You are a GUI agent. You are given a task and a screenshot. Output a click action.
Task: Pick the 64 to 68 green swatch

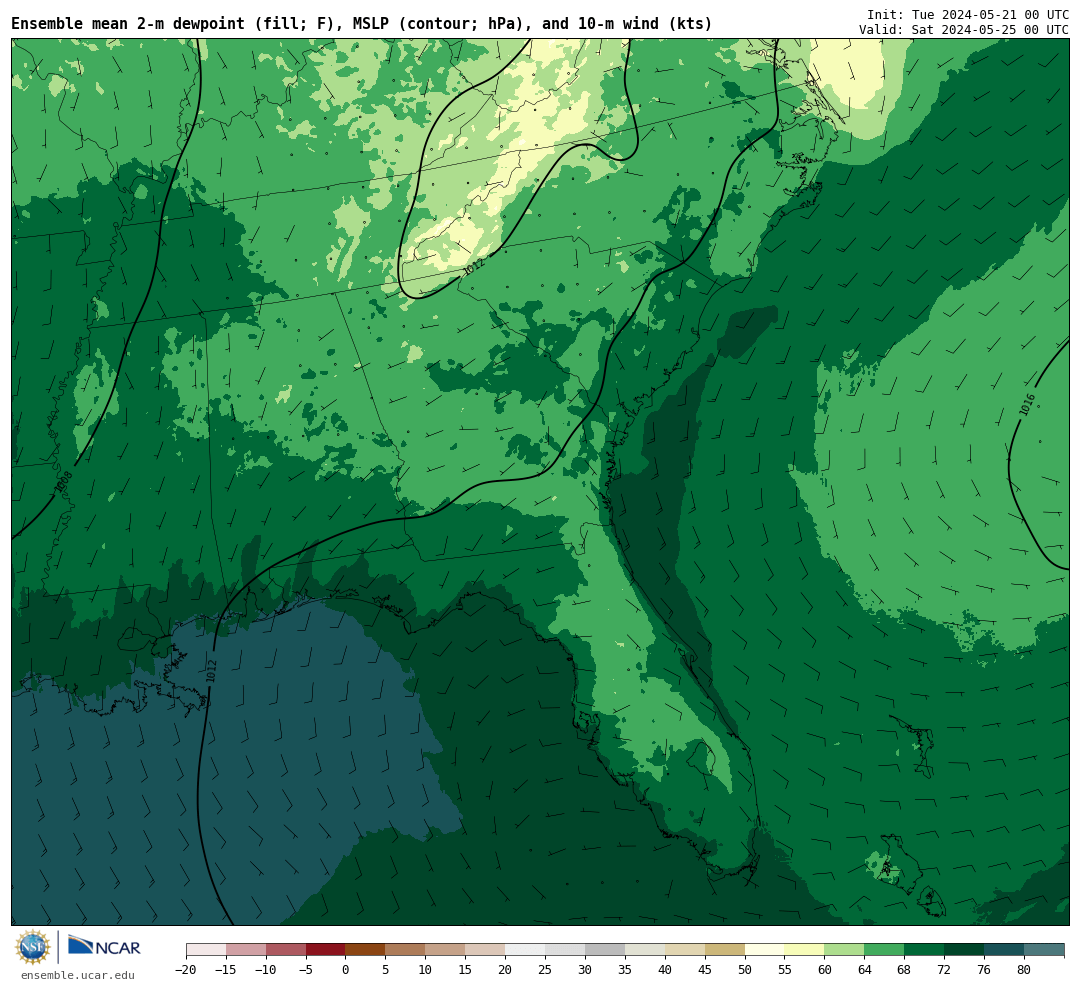click(885, 950)
